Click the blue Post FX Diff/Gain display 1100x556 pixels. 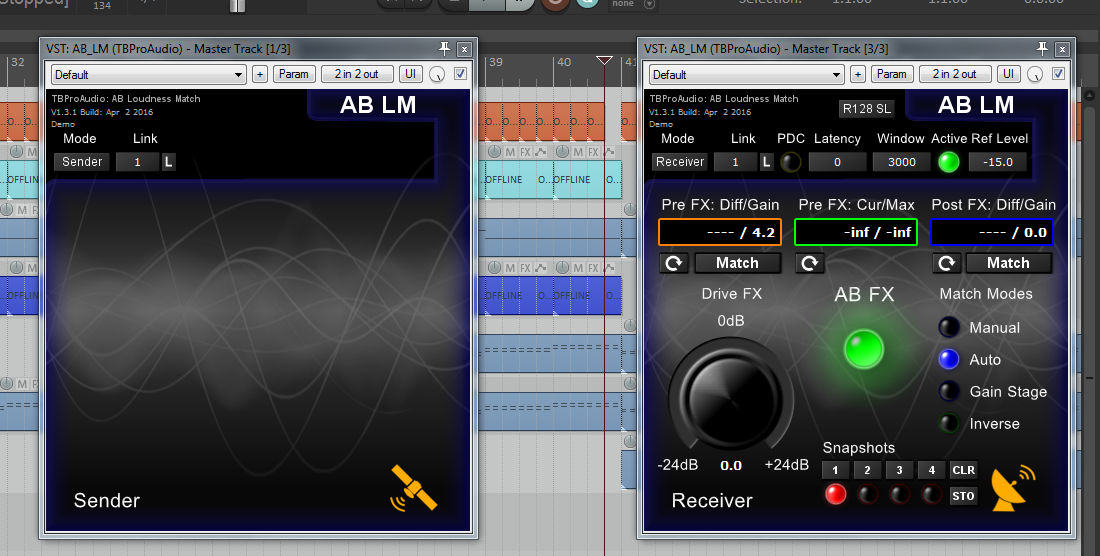[x=992, y=232]
